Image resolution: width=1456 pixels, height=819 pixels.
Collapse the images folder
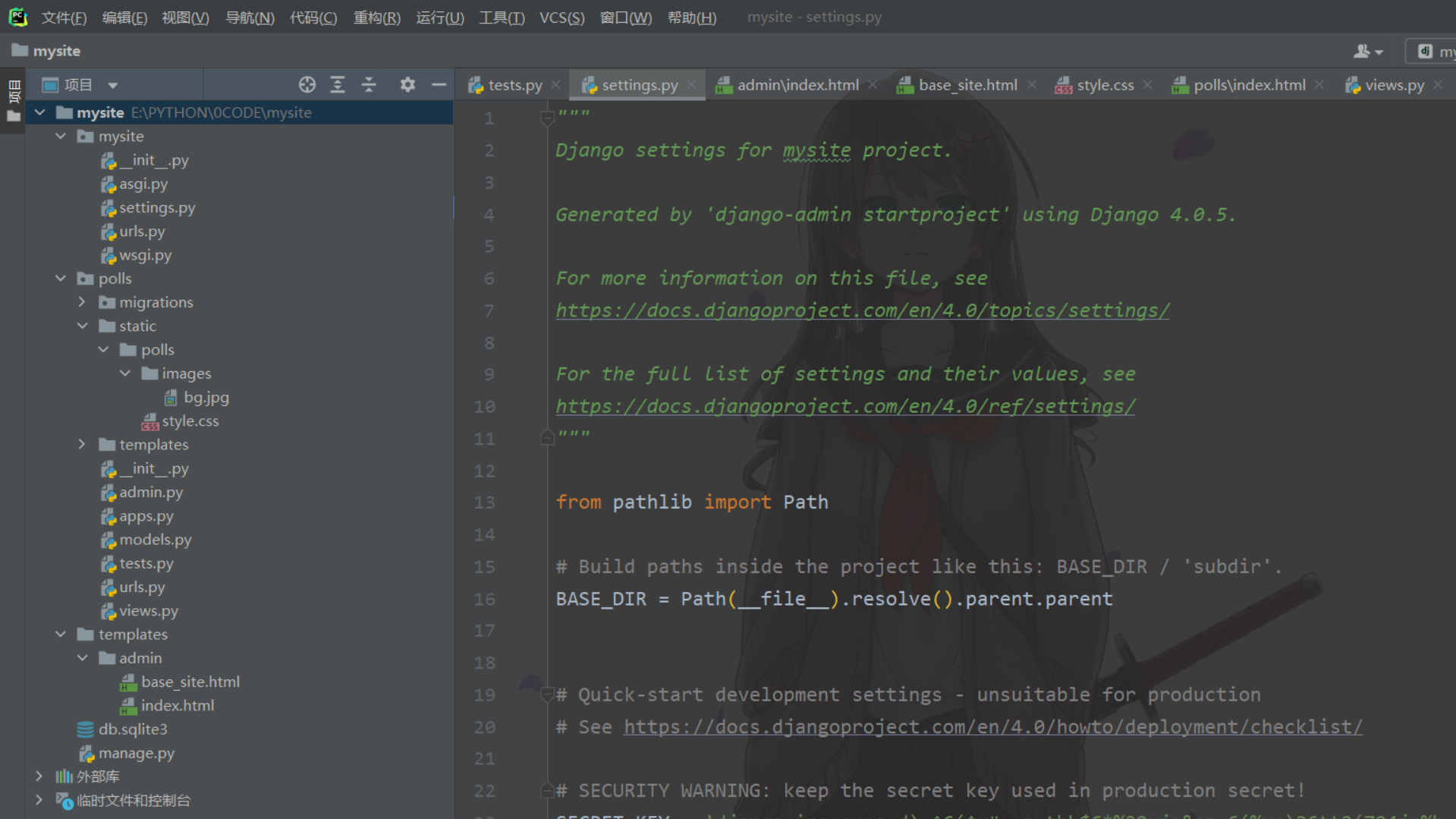click(x=125, y=373)
